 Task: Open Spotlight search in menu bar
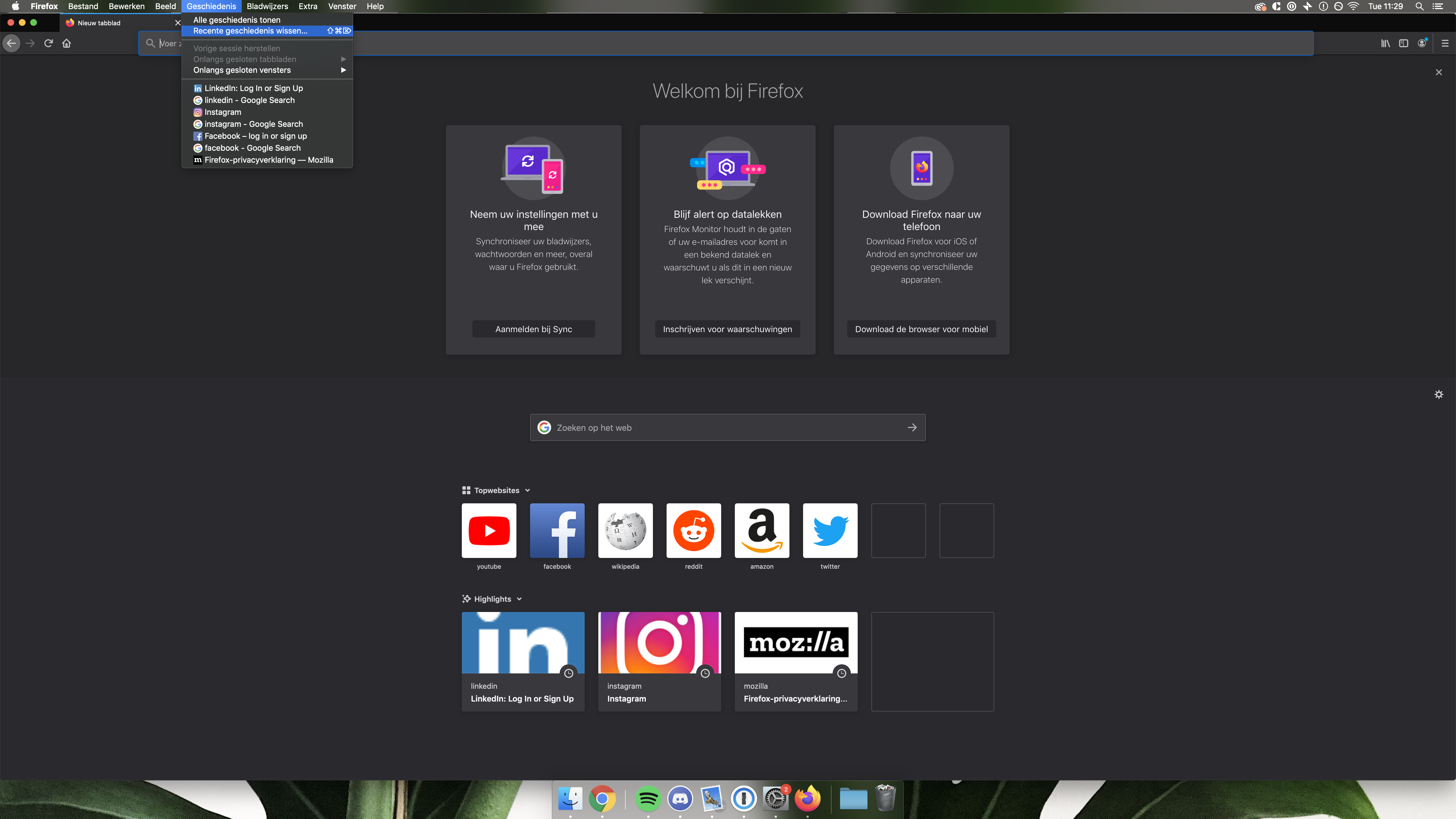pyautogui.click(x=1419, y=6)
